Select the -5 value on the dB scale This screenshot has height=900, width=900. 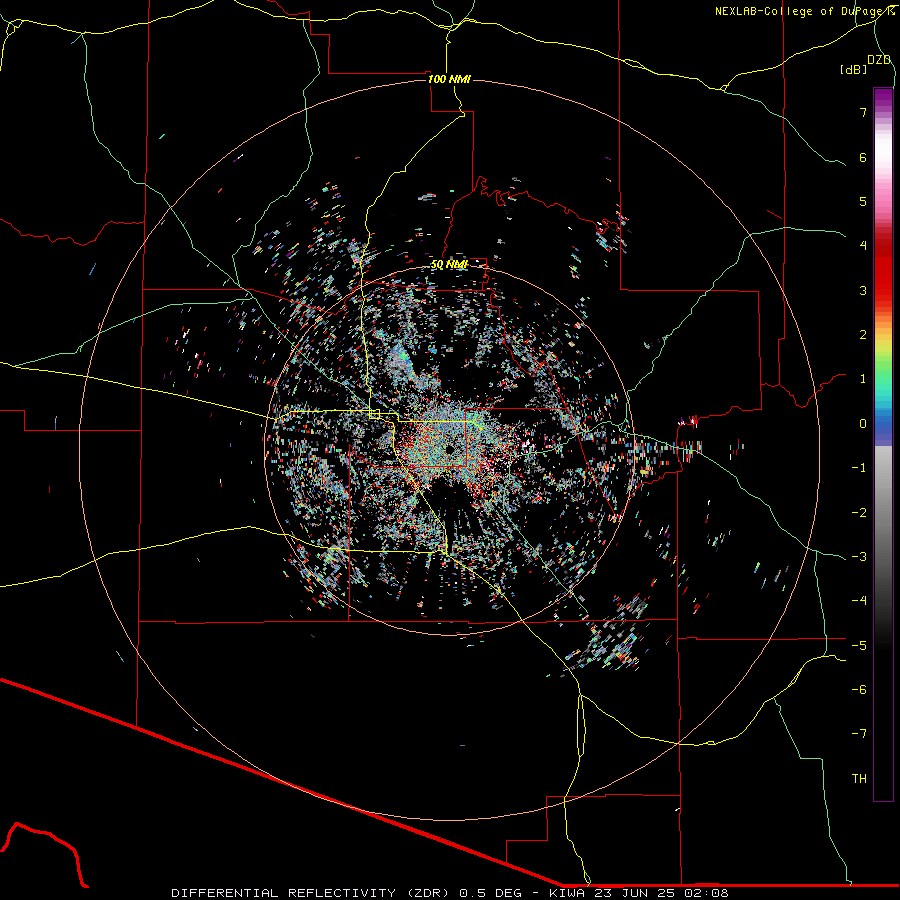859,646
